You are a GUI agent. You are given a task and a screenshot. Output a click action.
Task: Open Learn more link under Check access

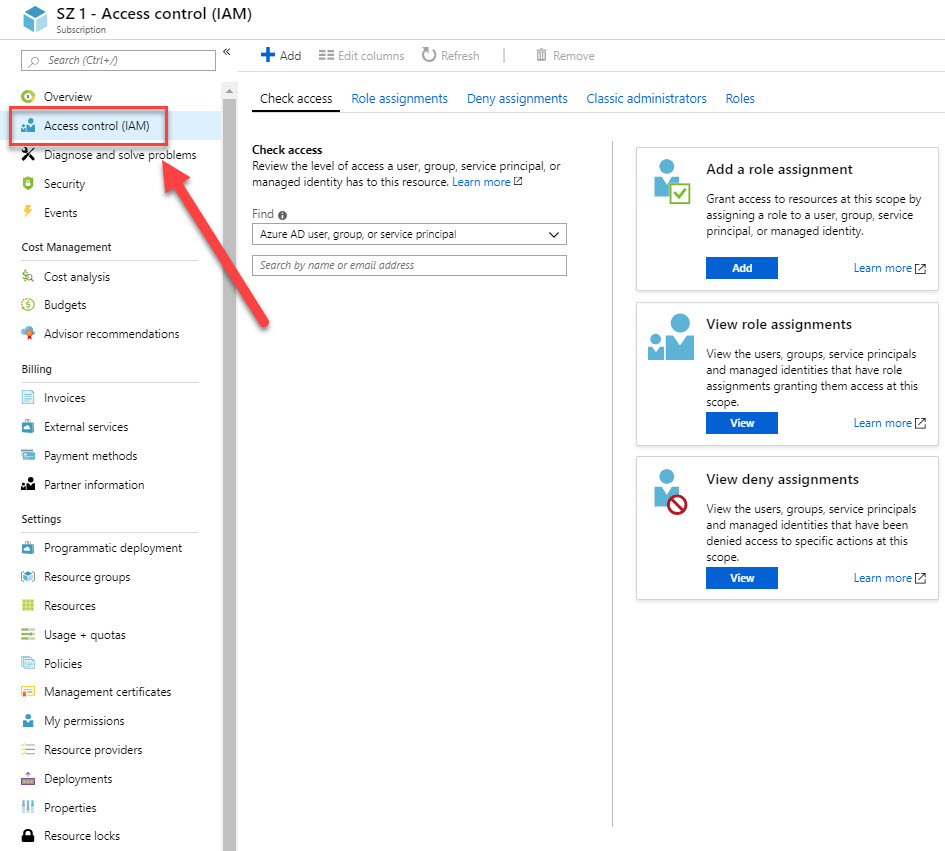click(487, 181)
